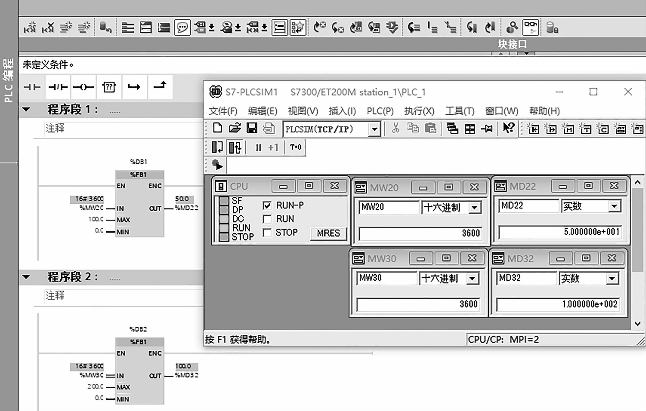Click the MW30 address field
Screen dimensions: 646x411
[x=386, y=278]
